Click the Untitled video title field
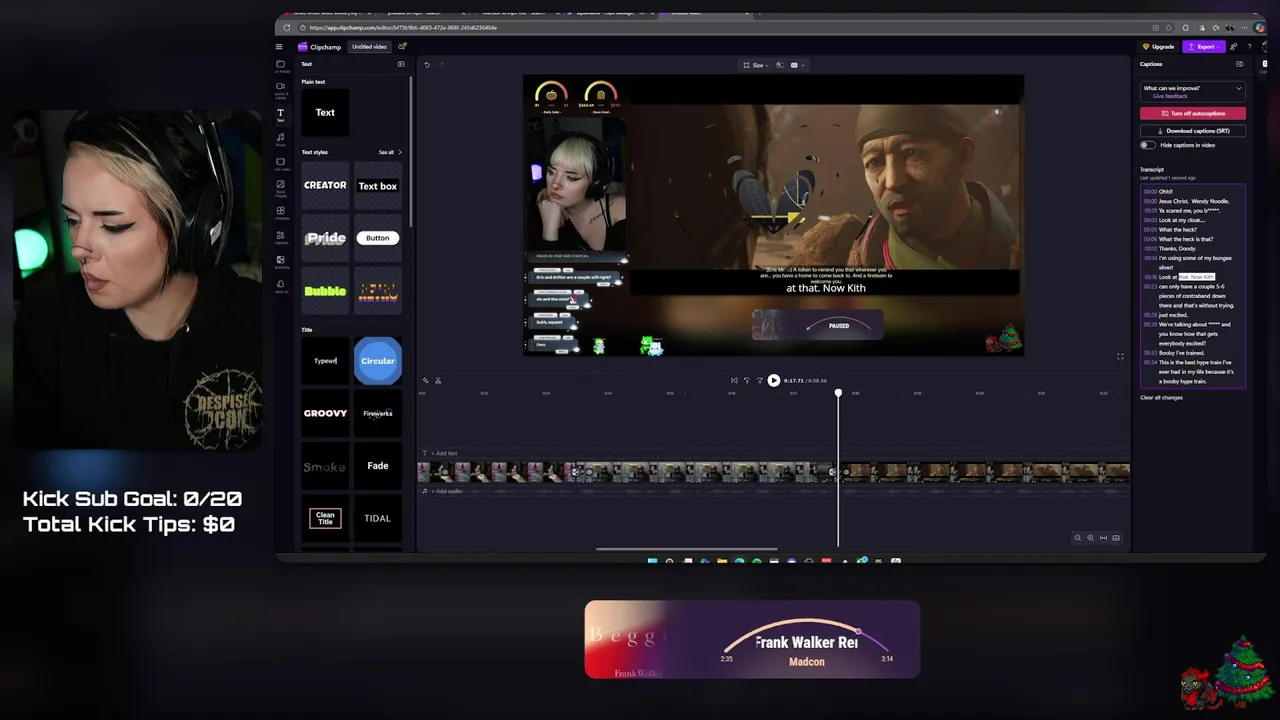The image size is (1280, 720). coord(369,47)
